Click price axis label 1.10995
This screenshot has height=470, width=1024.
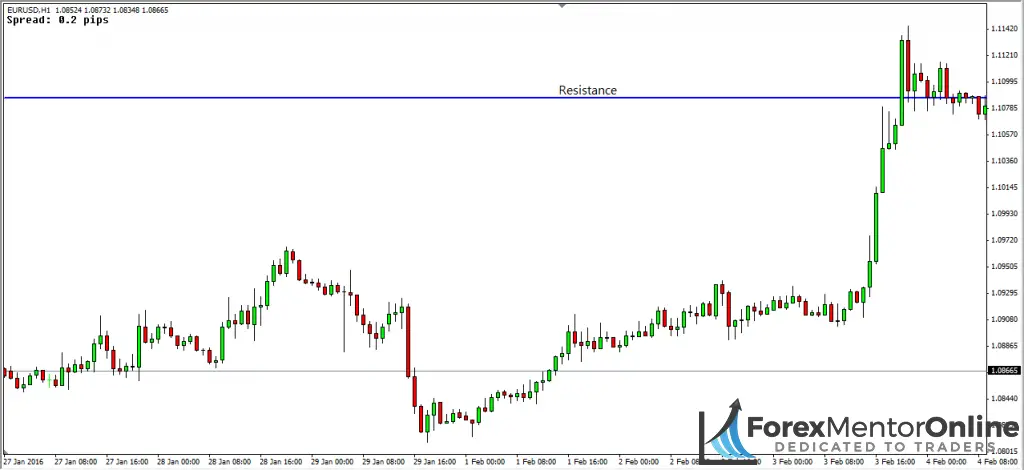[1004, 82]
